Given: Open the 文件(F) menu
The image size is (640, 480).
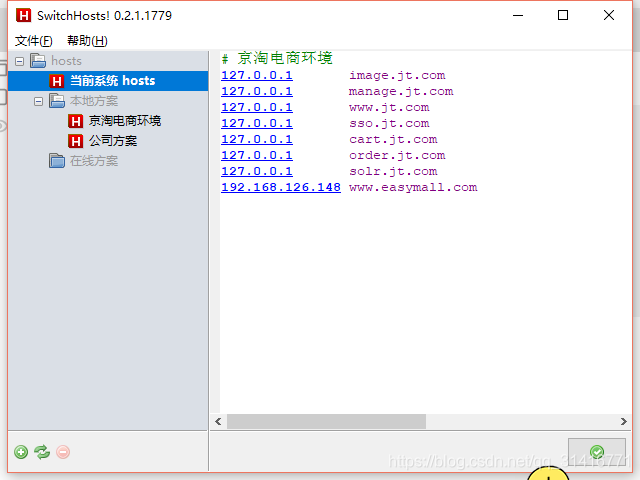Looking at the screenshot, I should coord(34,41).
